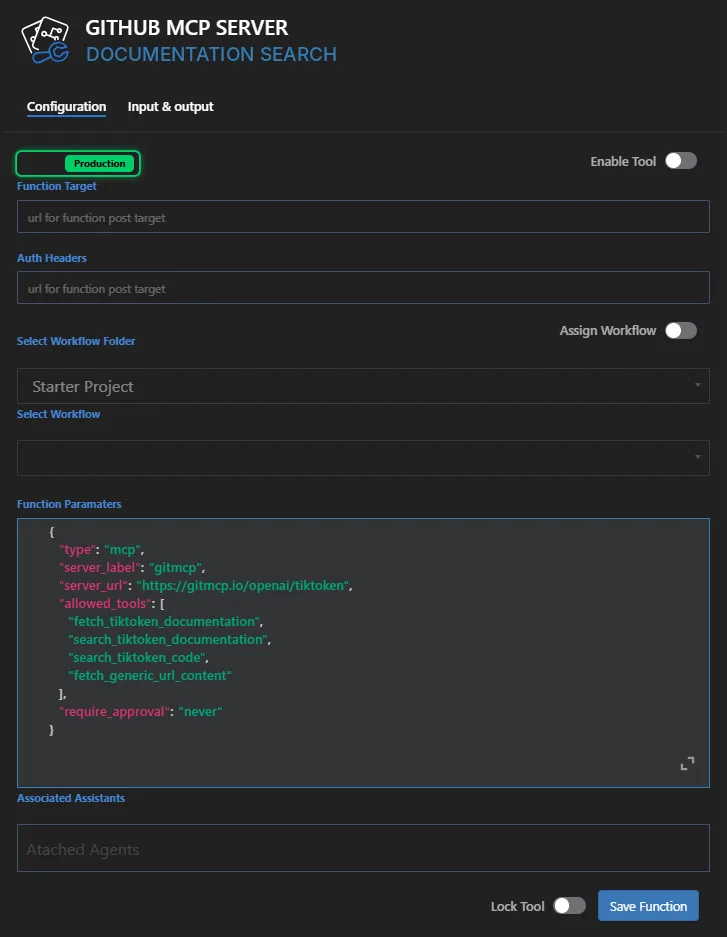Click the "fetch_generic_url_content" entry
Screen dimensions: 727x937
tap(150, 675)
